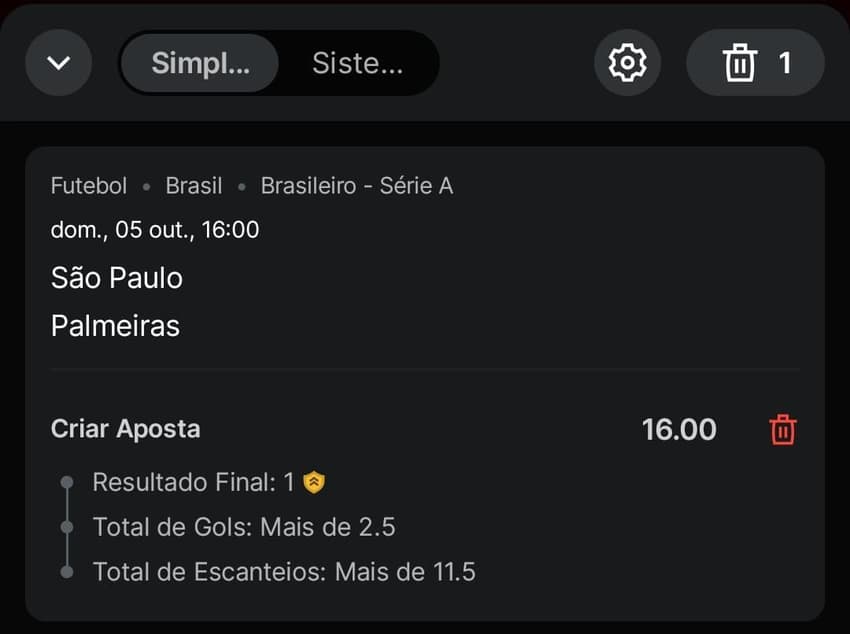The height and width of the screenshot is (634, 850).
Task: Click the bullet dot beside Resultado Final
Action: point(67,481)
